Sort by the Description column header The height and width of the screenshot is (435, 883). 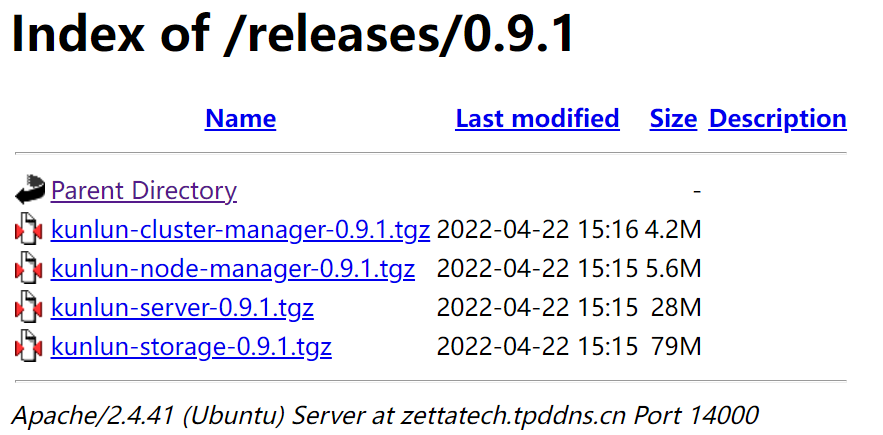(x=777, y=119)
